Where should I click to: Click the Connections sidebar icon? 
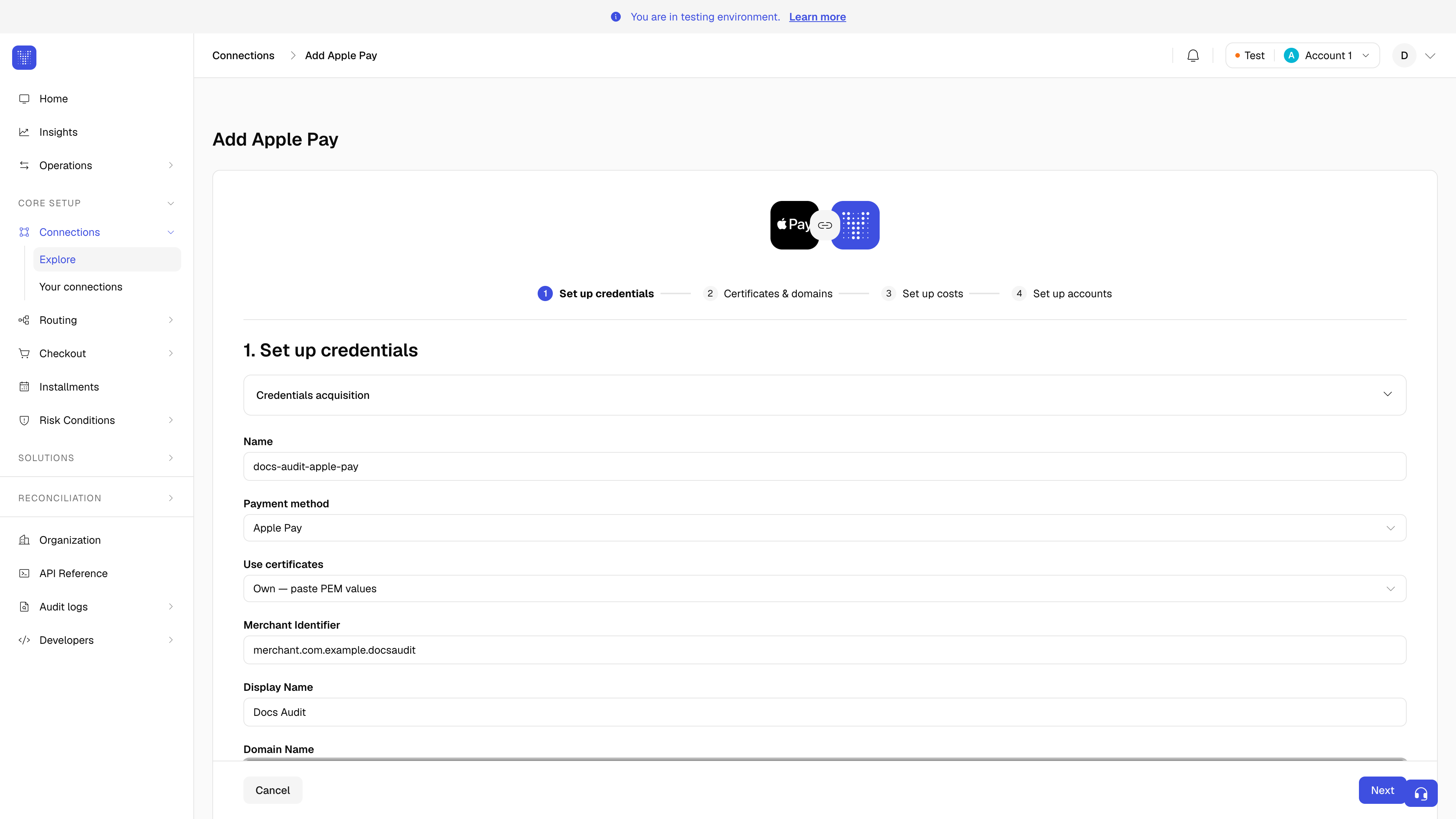[x=24, y=232]
